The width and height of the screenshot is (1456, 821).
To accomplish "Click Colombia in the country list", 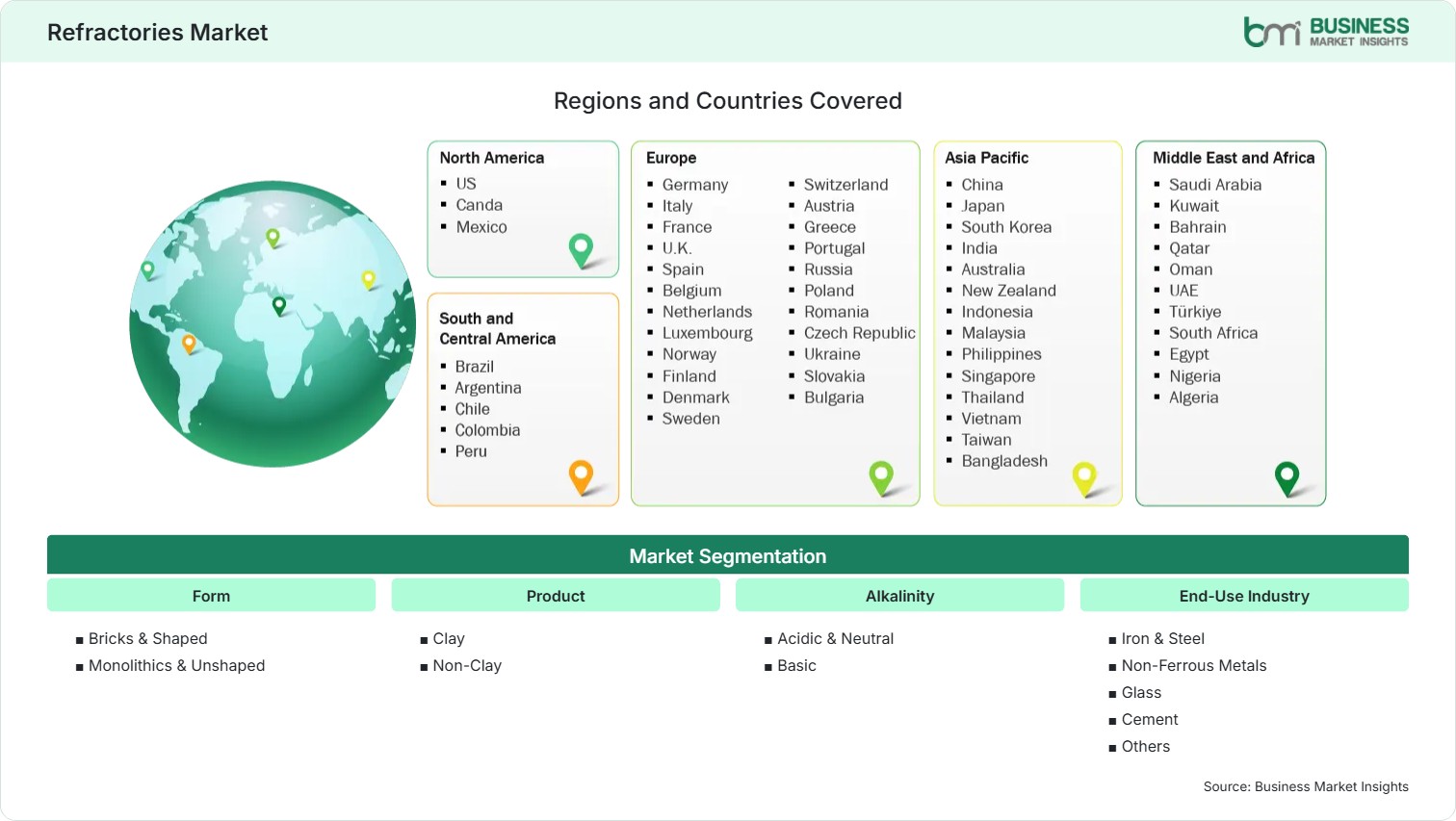I will tap(487, 430).
